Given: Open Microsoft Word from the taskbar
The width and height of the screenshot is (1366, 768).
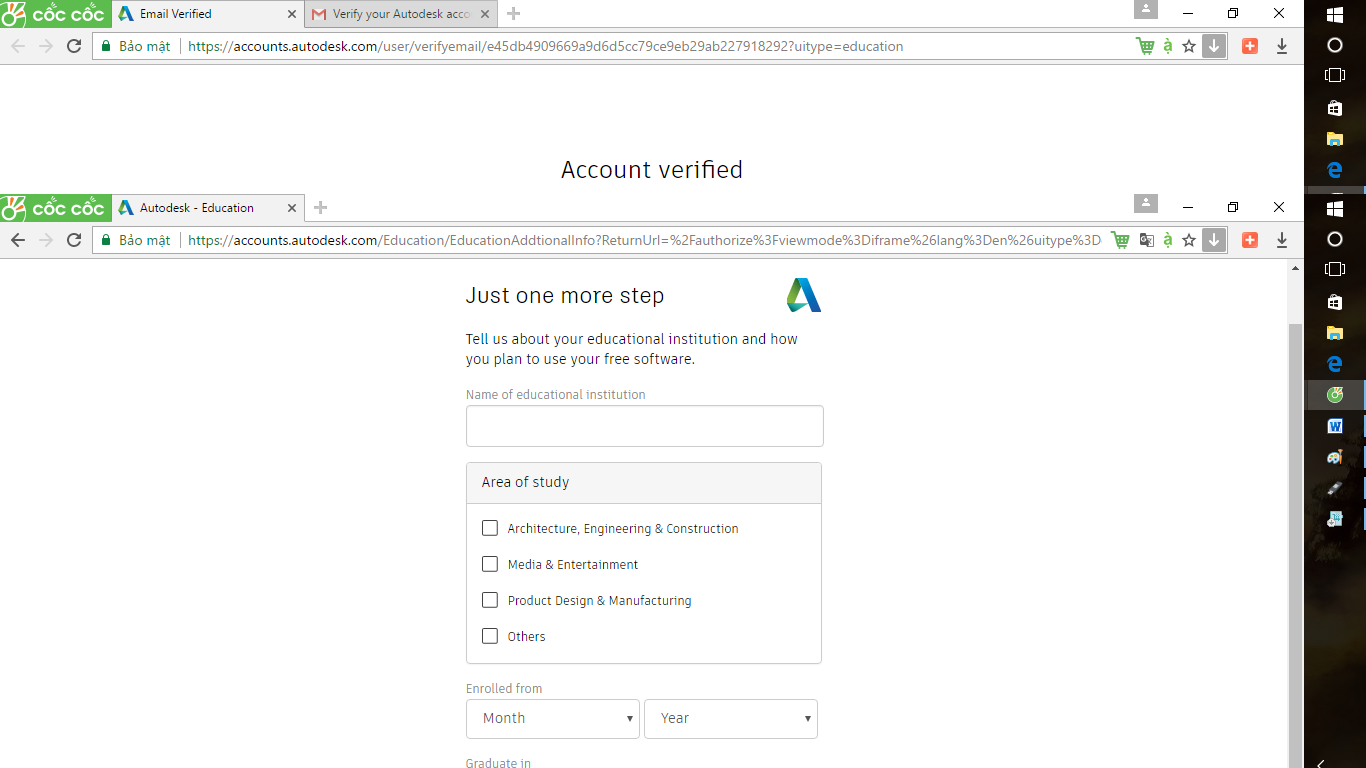Looking at the screenshot, I should (1334, 426).
